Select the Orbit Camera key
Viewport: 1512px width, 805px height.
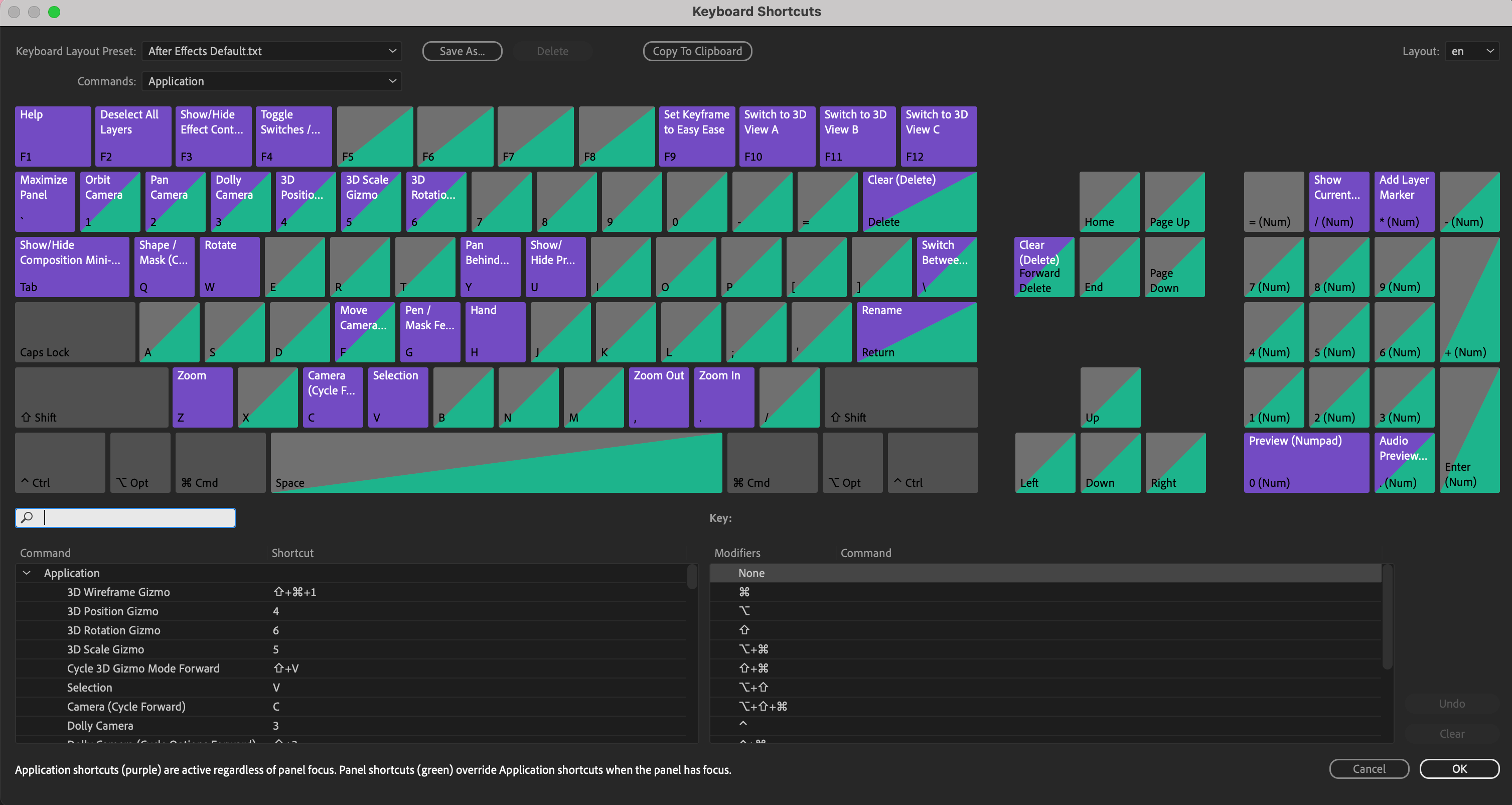click(x=109, y=201)
